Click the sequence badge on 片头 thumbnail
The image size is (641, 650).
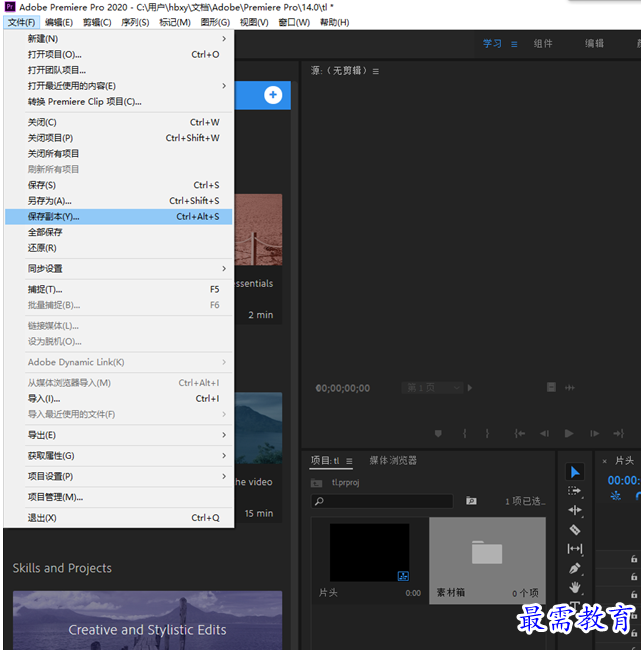click(403, 575)
